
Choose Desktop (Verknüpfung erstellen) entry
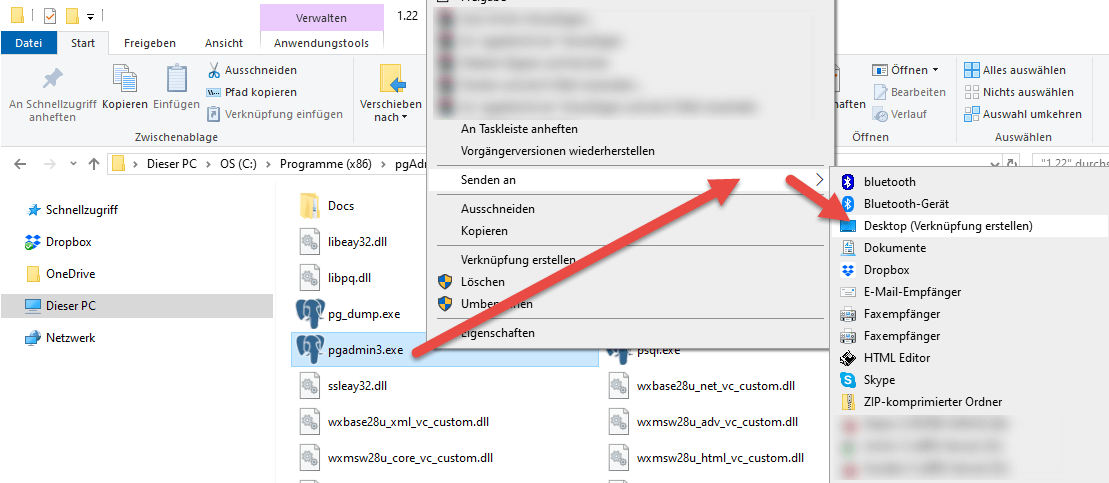tap(947, 226)
